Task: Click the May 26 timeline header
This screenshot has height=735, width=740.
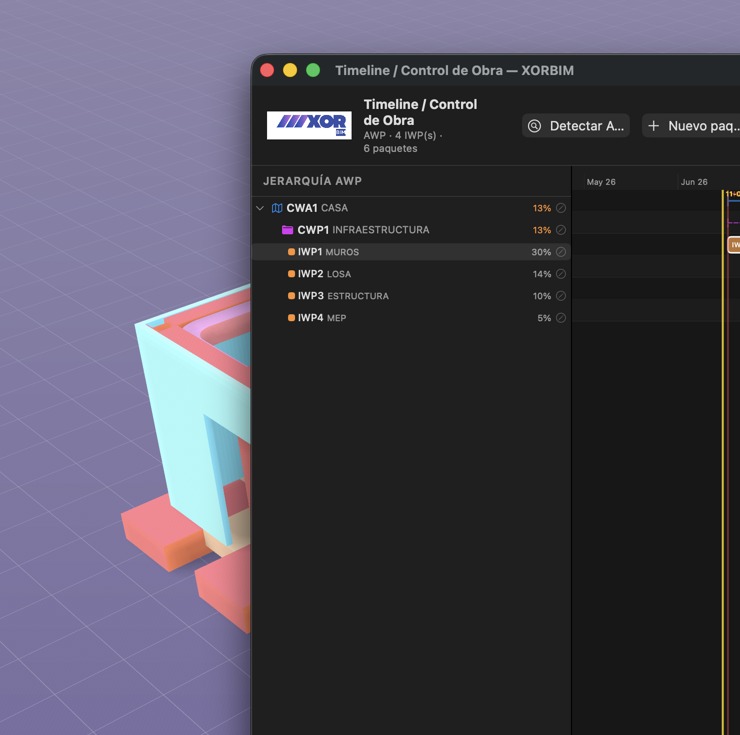Action: pos(601,182)
